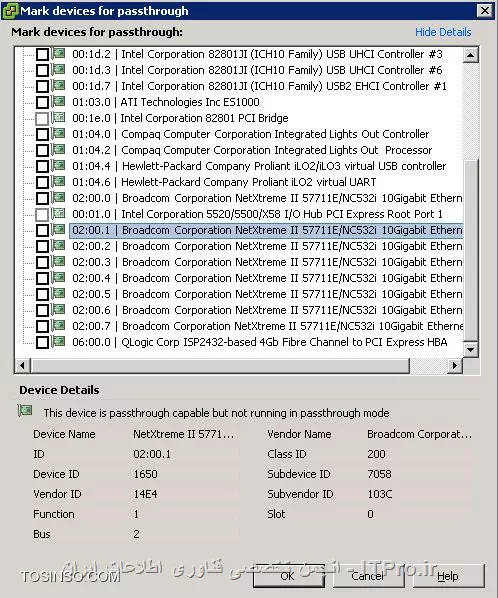Select the 02:00.3 Broadcom NetXtreme row
The height and width of the screenshot is (598, 498).
click(x=267, y=262)
